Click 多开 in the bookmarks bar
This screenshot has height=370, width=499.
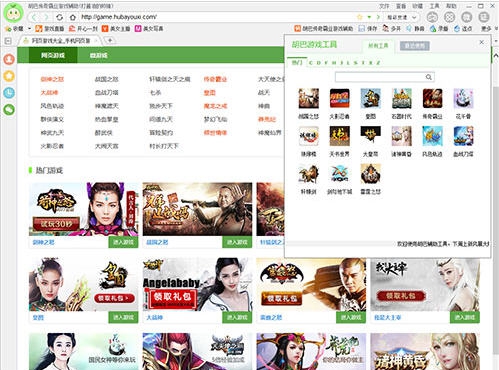click(x=392, y=29)
